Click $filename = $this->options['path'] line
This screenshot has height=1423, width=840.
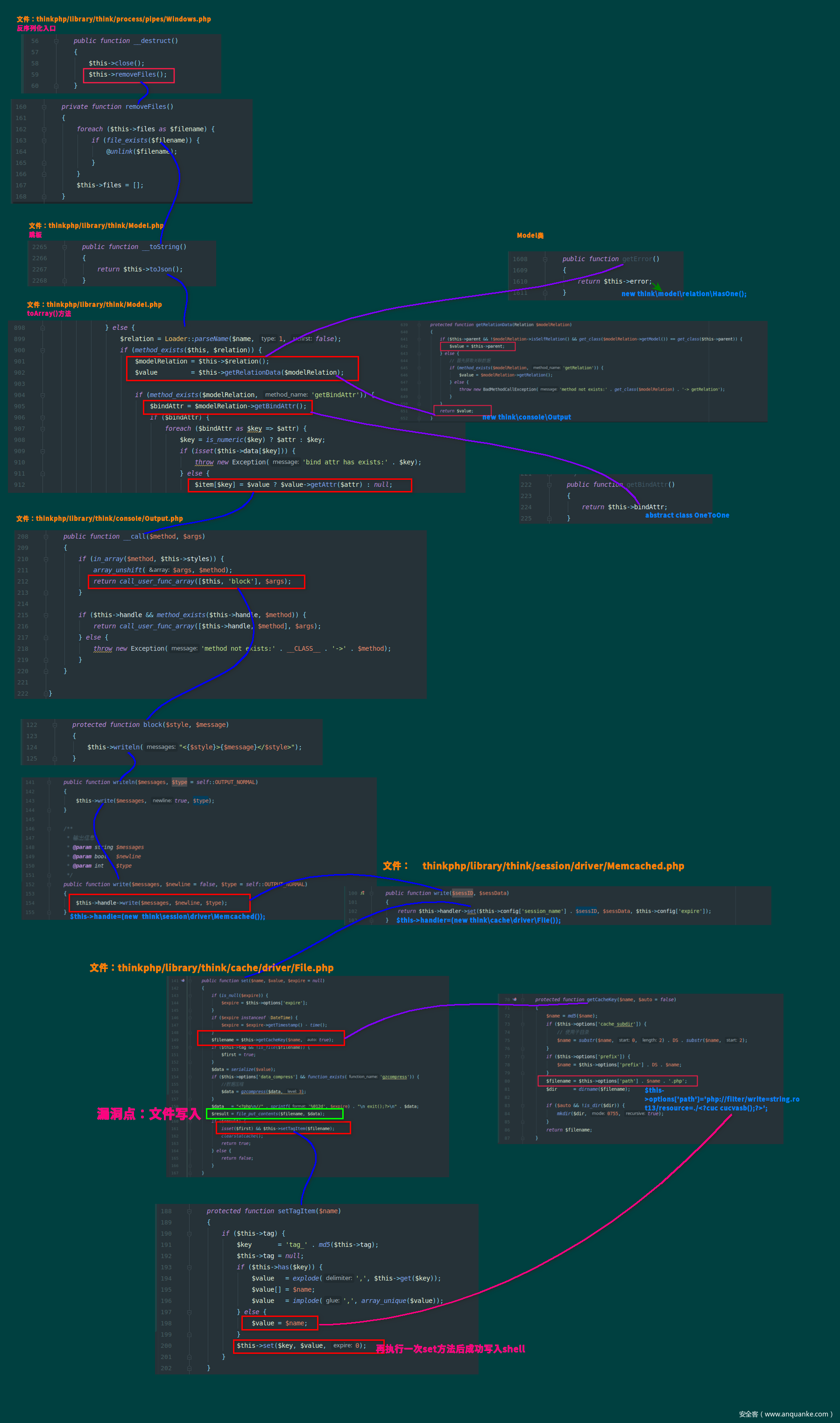point(616,1081)
